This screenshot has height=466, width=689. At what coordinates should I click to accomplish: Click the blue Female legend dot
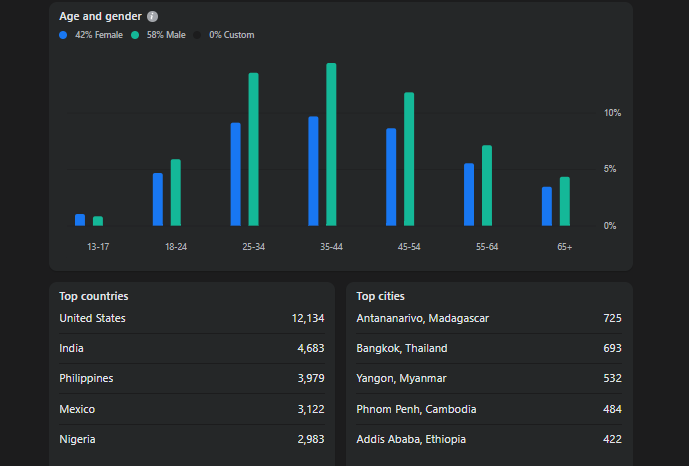tap(64, 35)
